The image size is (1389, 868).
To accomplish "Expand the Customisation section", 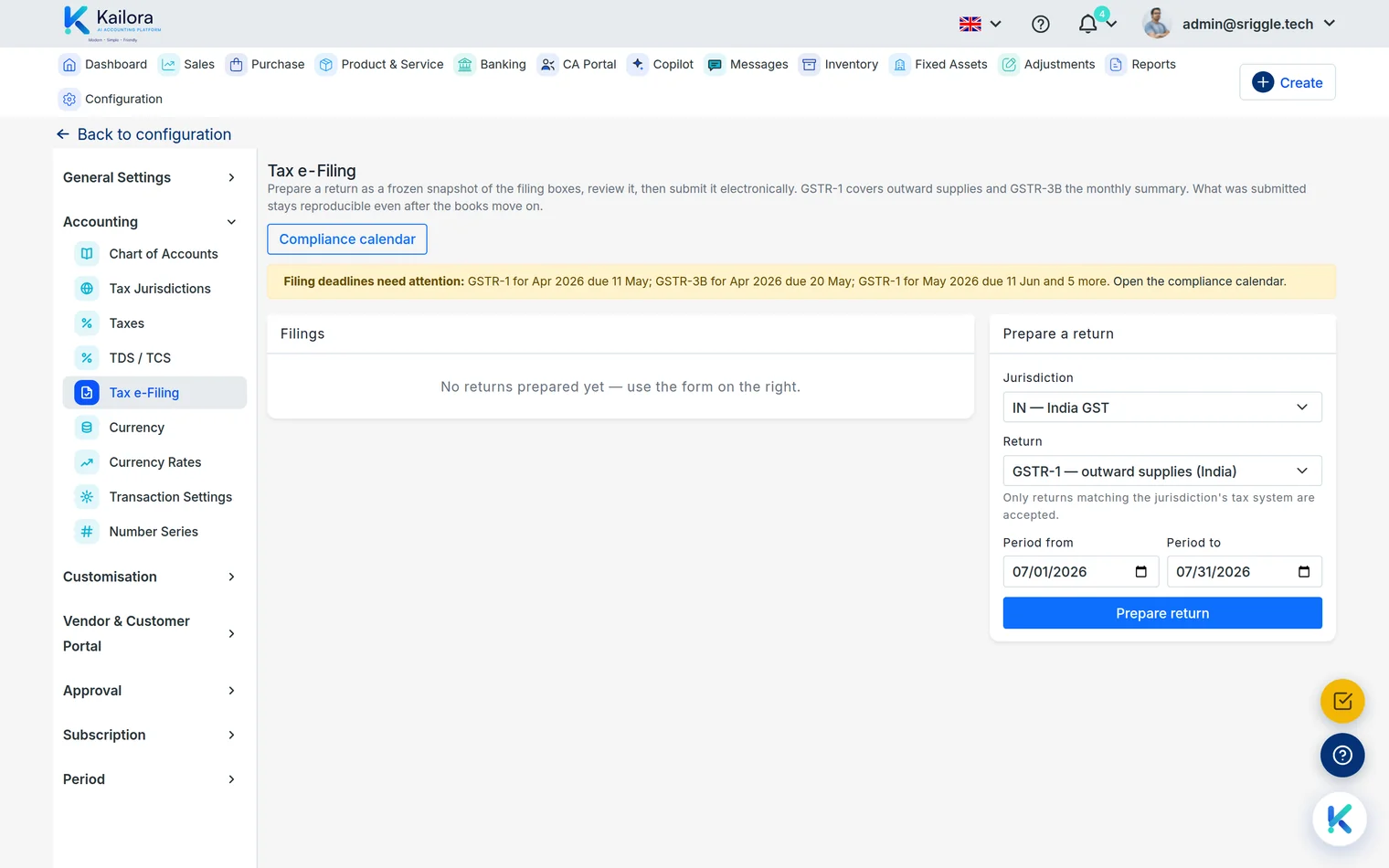I will pyautogui.click(x=149, y=577).
